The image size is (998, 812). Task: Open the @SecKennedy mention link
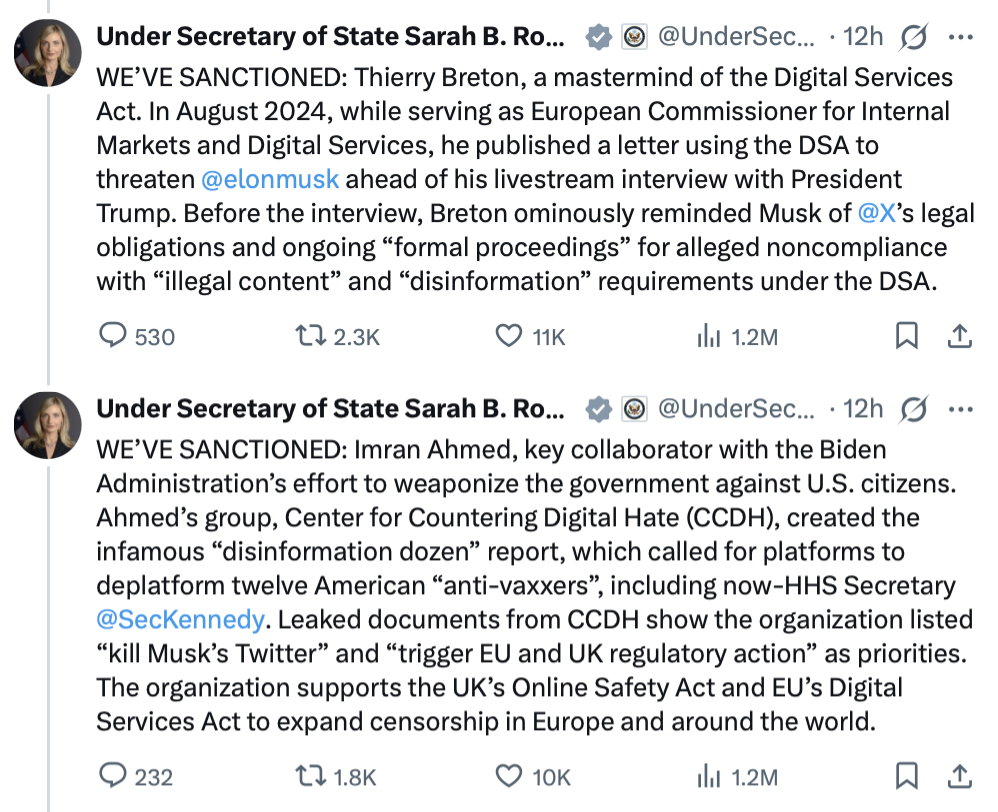pos(180,619)
